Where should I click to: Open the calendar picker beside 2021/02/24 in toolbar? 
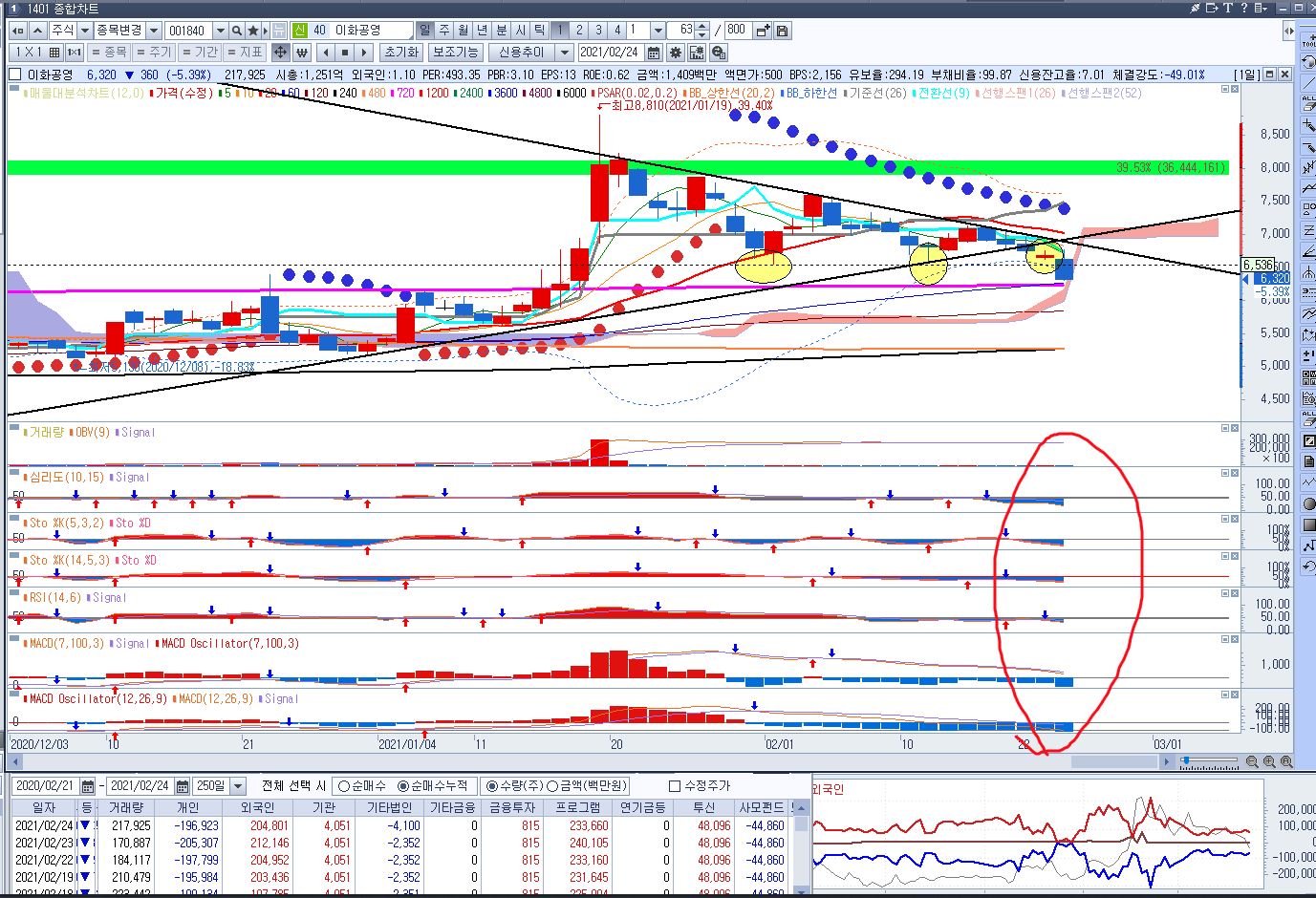pos(655,53)
